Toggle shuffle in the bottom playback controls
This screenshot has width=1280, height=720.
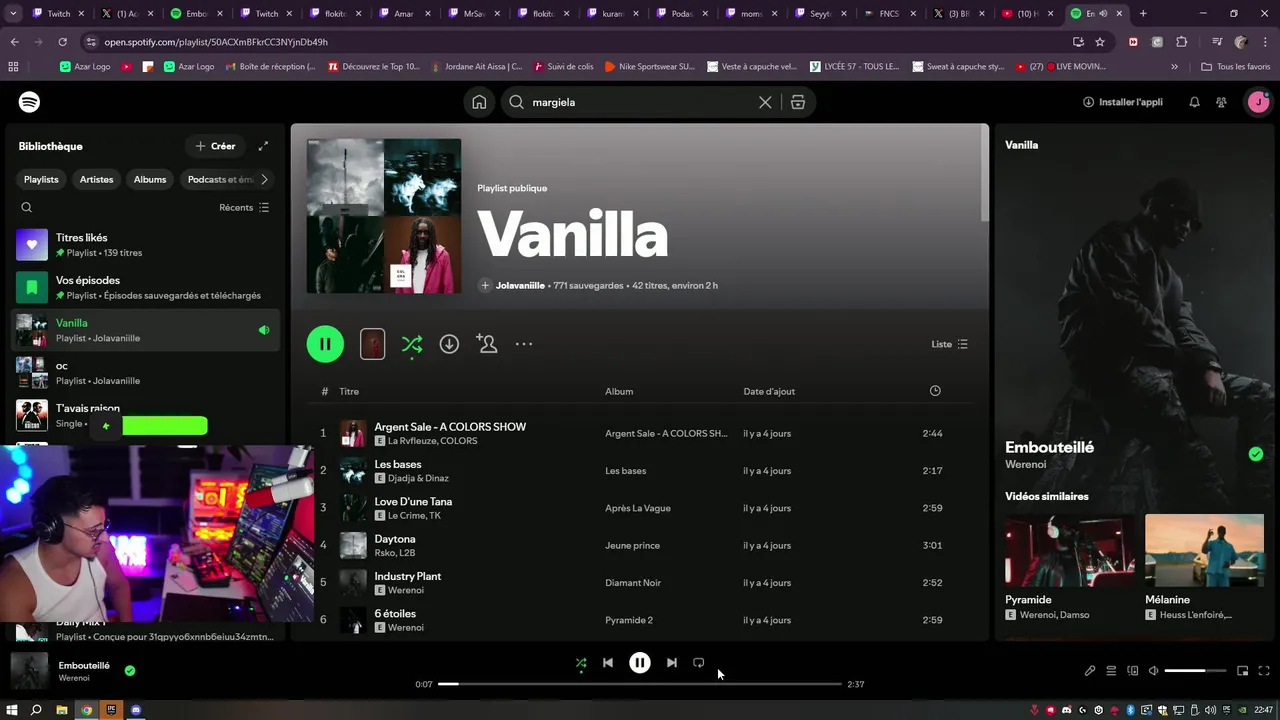[581, 662]
